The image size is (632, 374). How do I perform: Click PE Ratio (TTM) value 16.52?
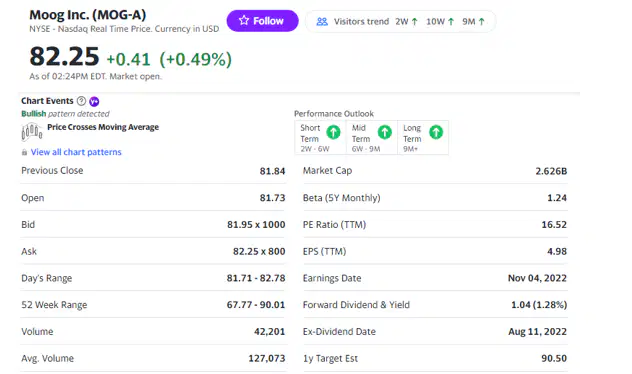[554, 224]
